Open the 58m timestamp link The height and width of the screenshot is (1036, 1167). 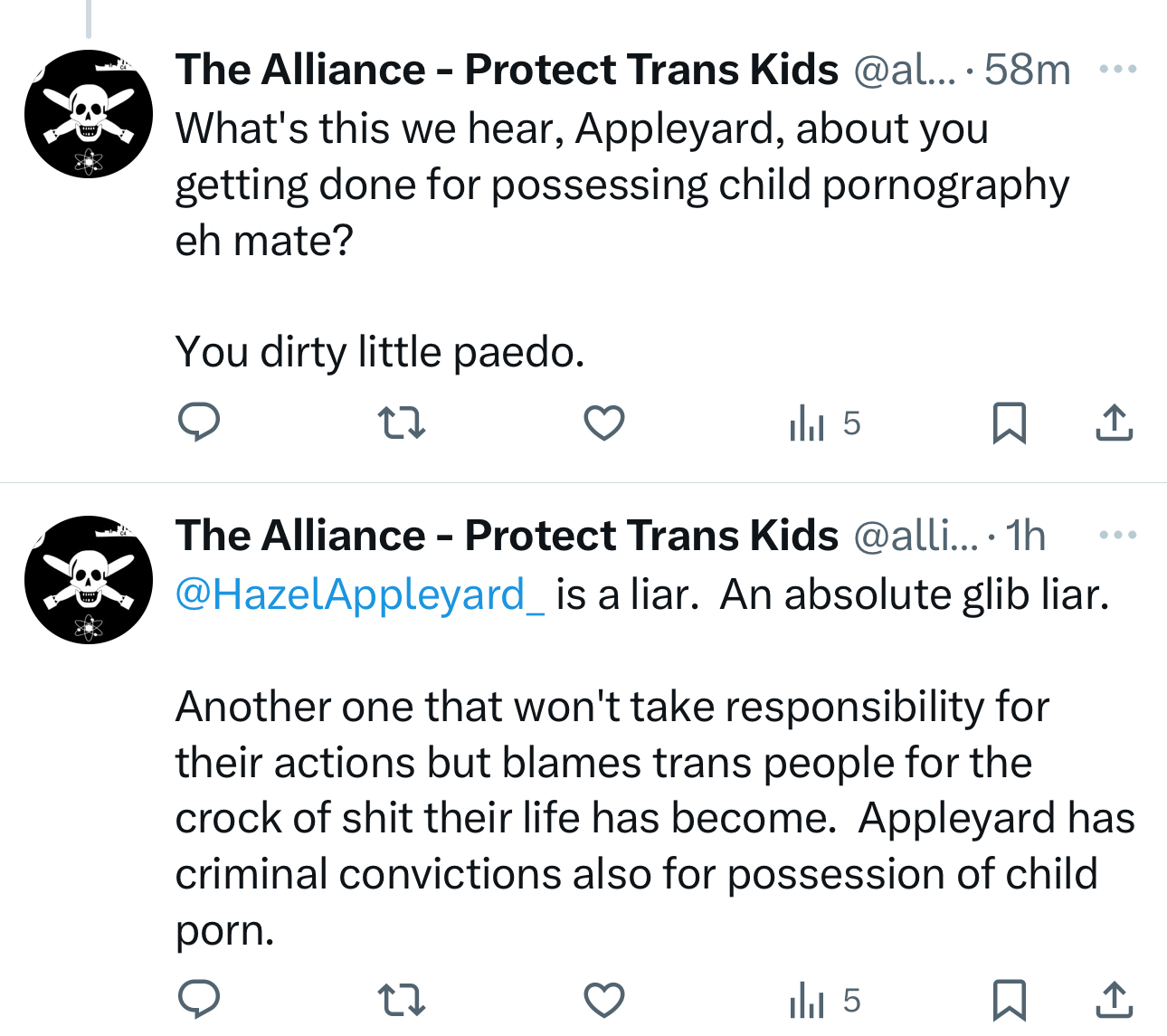pyautogui.click(x=1027, y=70)
